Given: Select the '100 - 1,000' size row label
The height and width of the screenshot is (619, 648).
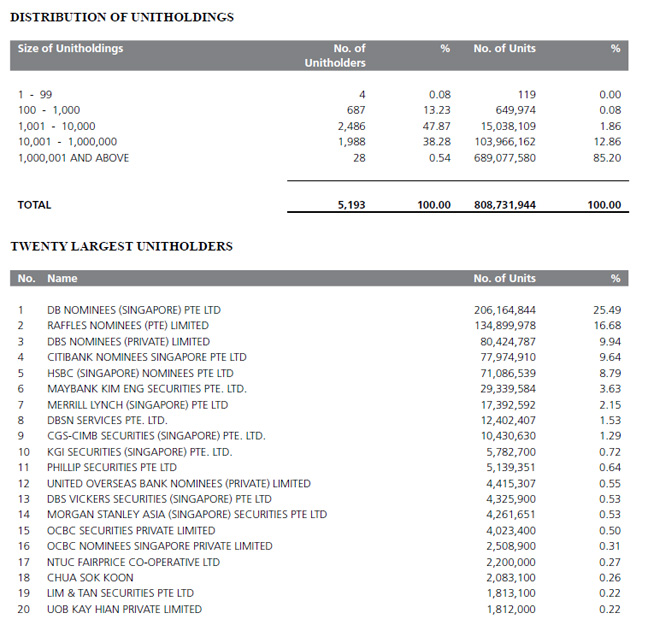Looking at the screenshot, I should [49, 110].
